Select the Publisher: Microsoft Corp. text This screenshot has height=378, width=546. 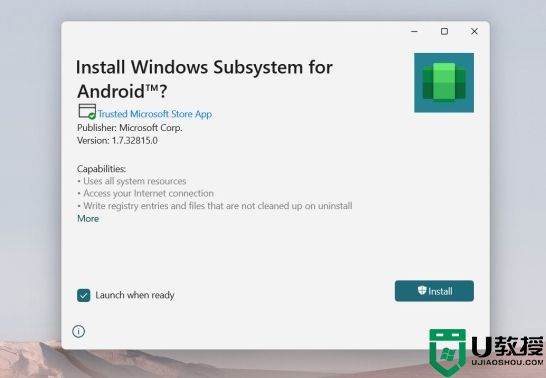coord(130,128)
